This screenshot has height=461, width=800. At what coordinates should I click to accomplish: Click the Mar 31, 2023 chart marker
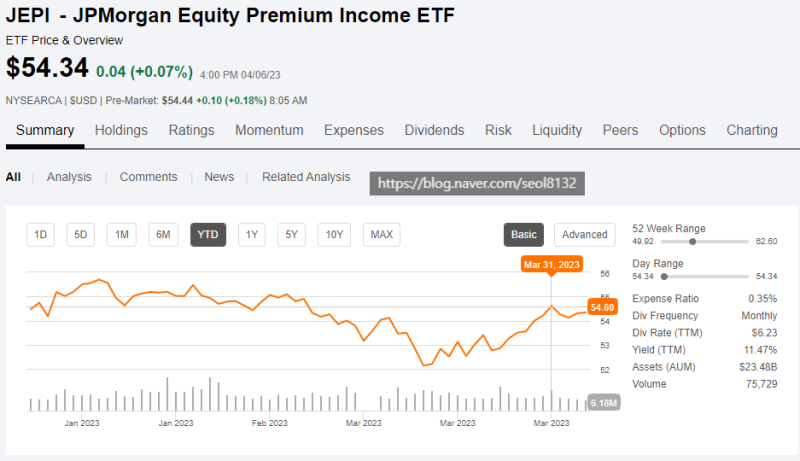click(x=551, y=265)
